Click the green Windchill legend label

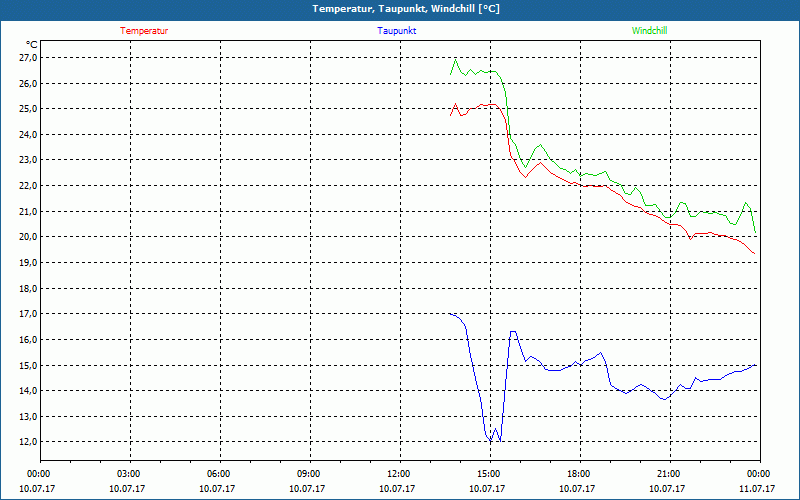pyautogui.click(x=649, y=31)
